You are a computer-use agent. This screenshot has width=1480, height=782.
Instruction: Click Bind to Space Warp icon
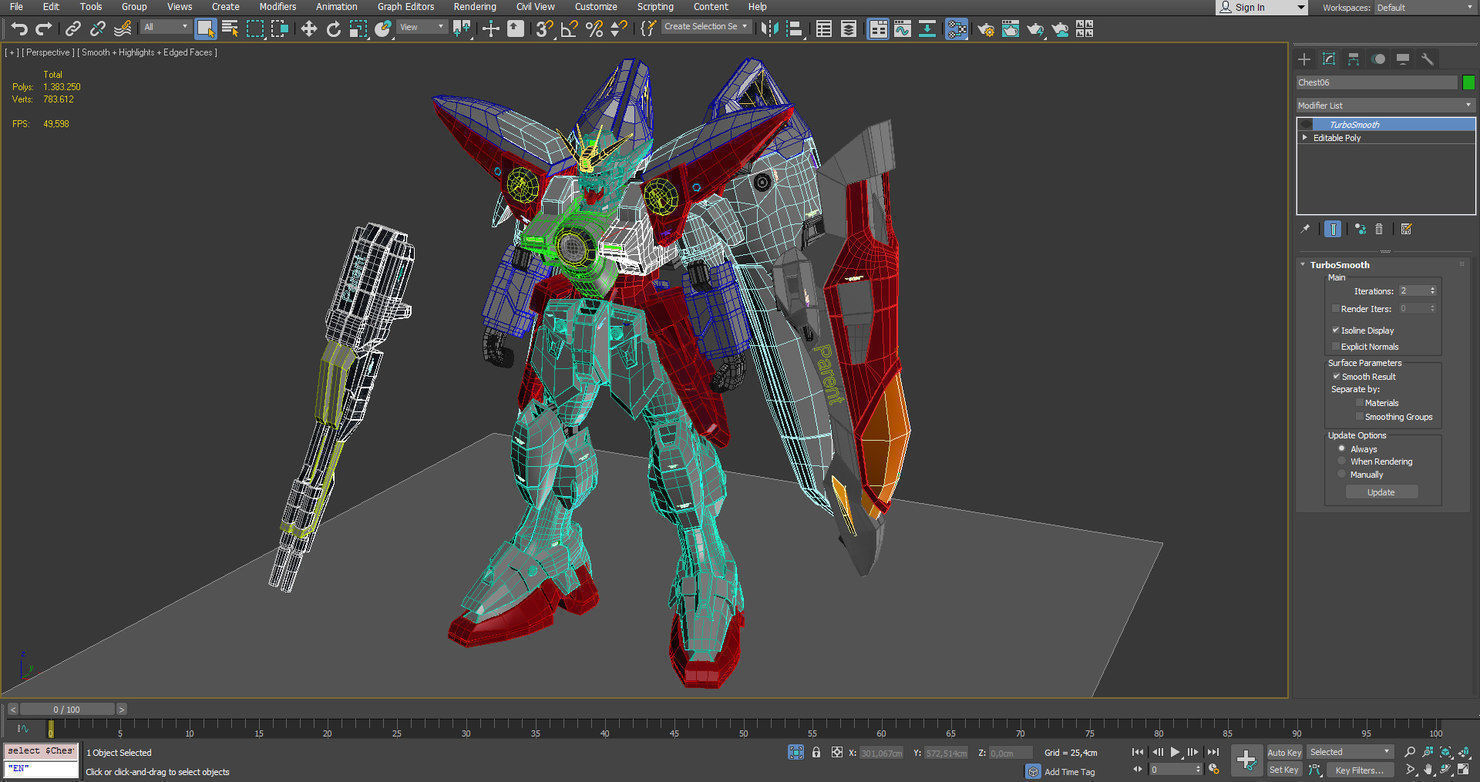coord(123,29)
